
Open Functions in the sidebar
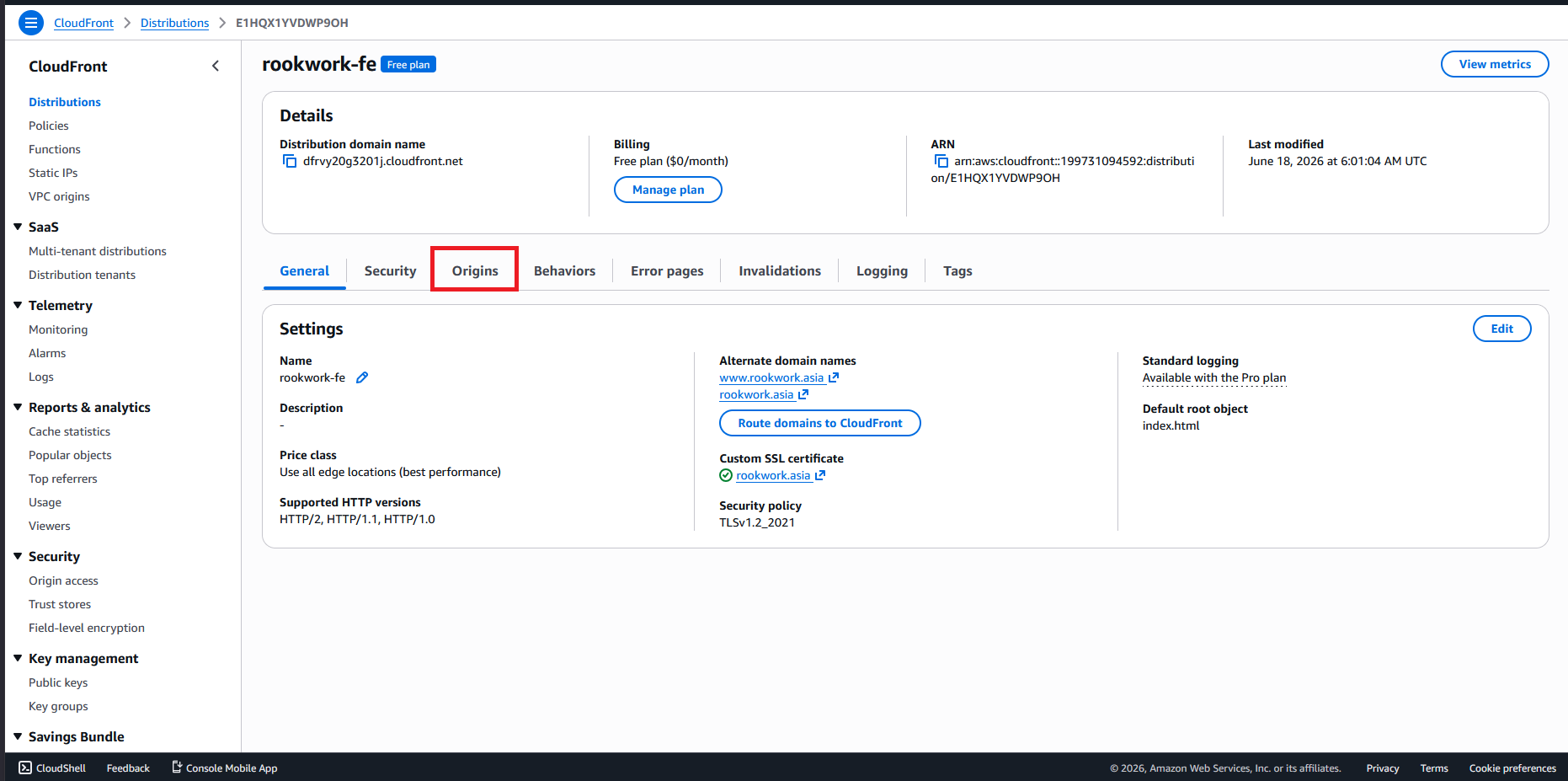pos(55,149)
